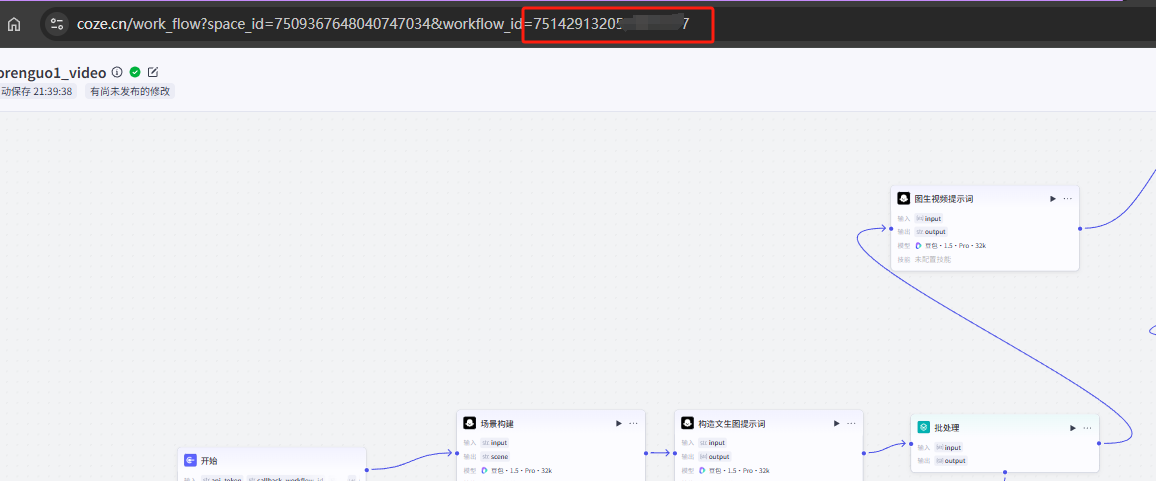Click output port of 图生视频提示词 node
This screenshot has height=481, width=1156.
point(1080,228)
